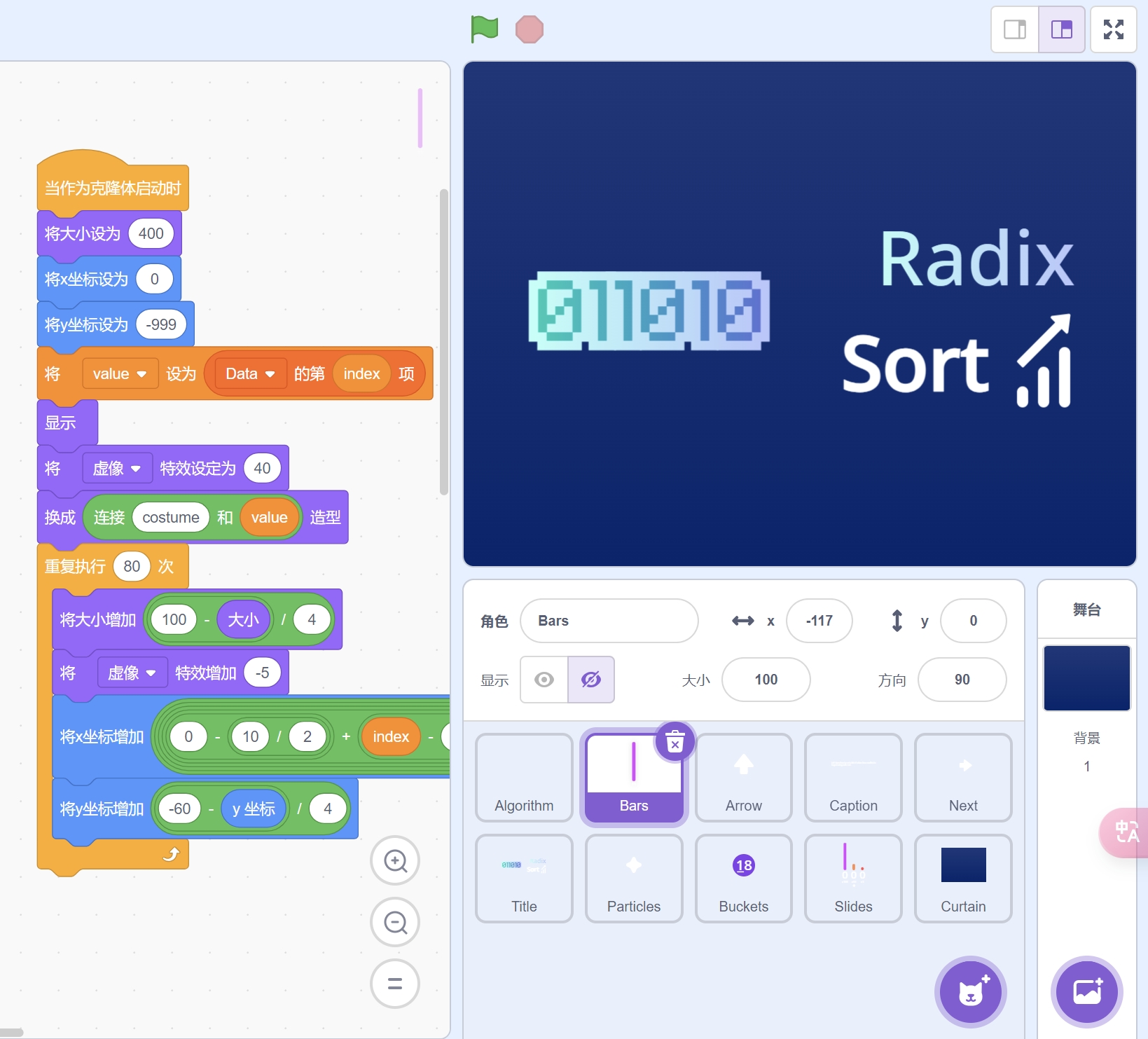Zoom out of the code workspace
This screenshot has width=1148, height=1039.
(x=395, y=922)
